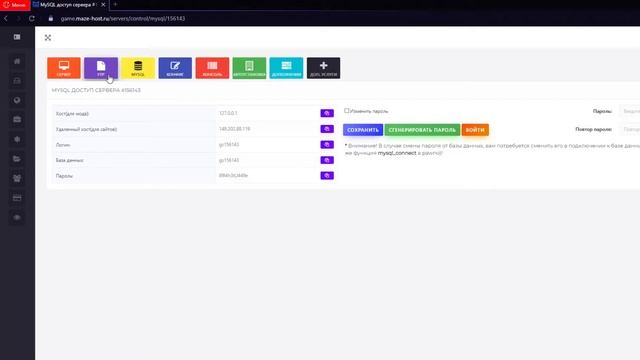Image resolution: width=640 pixels, height=360 pixels.
Task: Open the home icon in sidebar
Action: [x=17, y=61]
